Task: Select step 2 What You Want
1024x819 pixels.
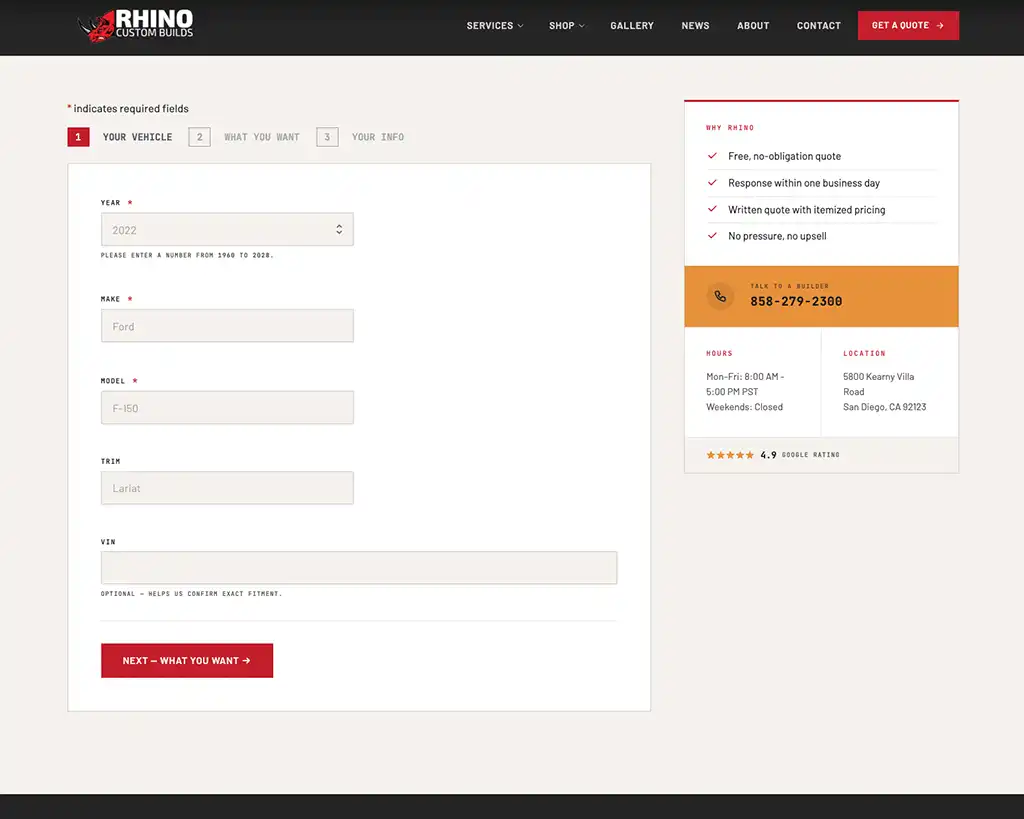Action: click(244, 137)
